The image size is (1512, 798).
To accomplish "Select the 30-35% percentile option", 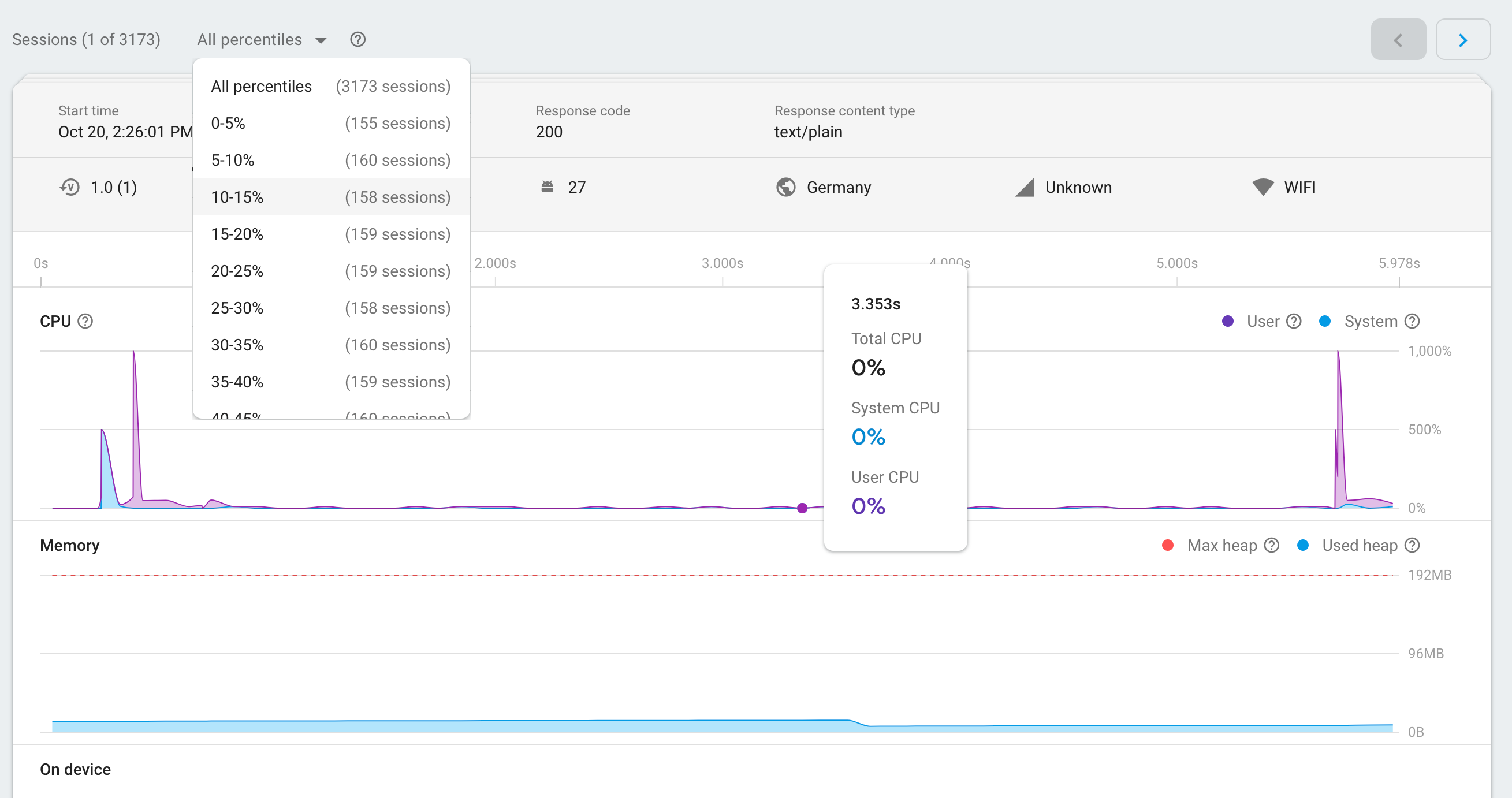I will pos(331,345).
